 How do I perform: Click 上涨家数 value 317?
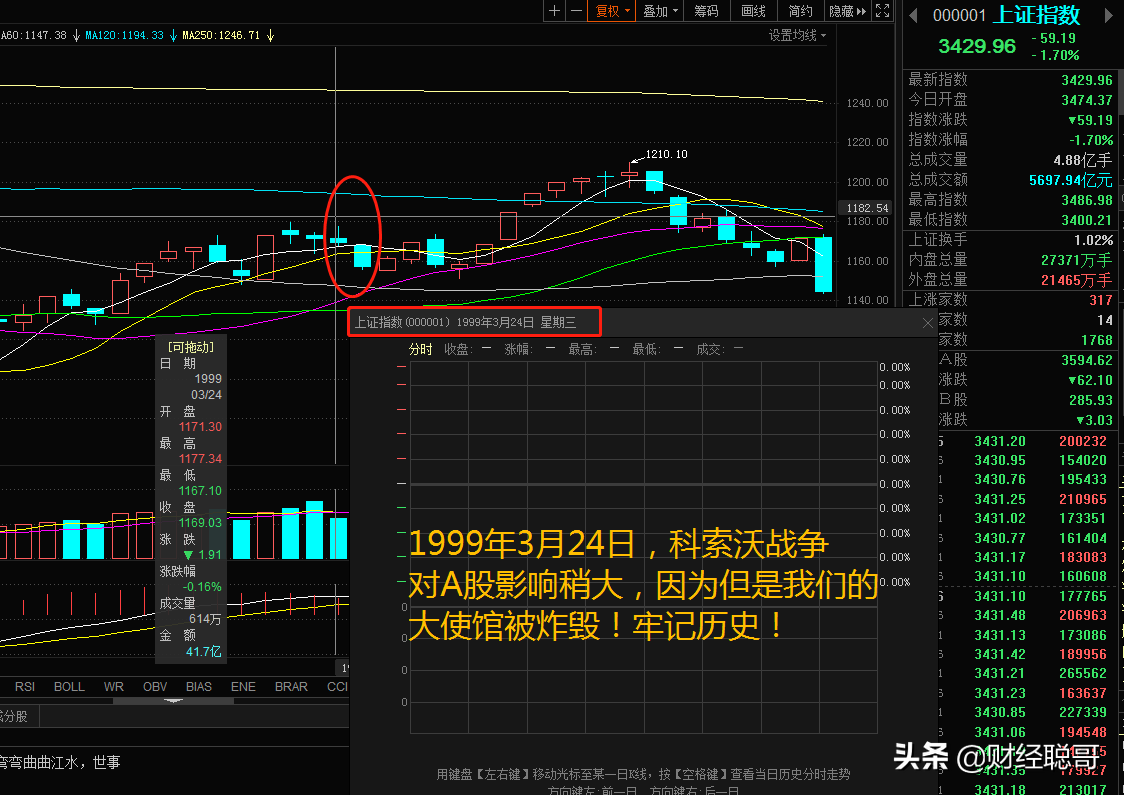[x=1101, y=300]
